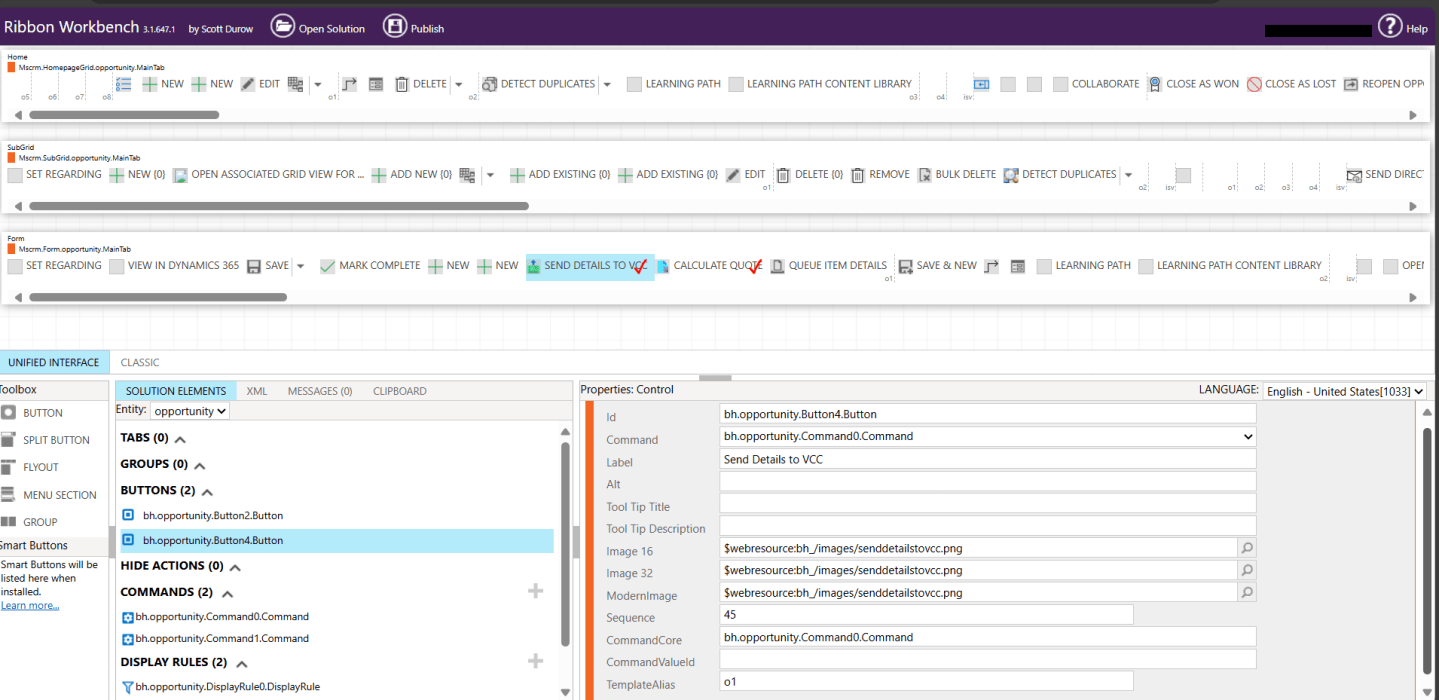Viewport: 1439px width, 700px height.
Task: Open the LANGUAGE dropdown in Properties
Action: tap(1344, 391)
